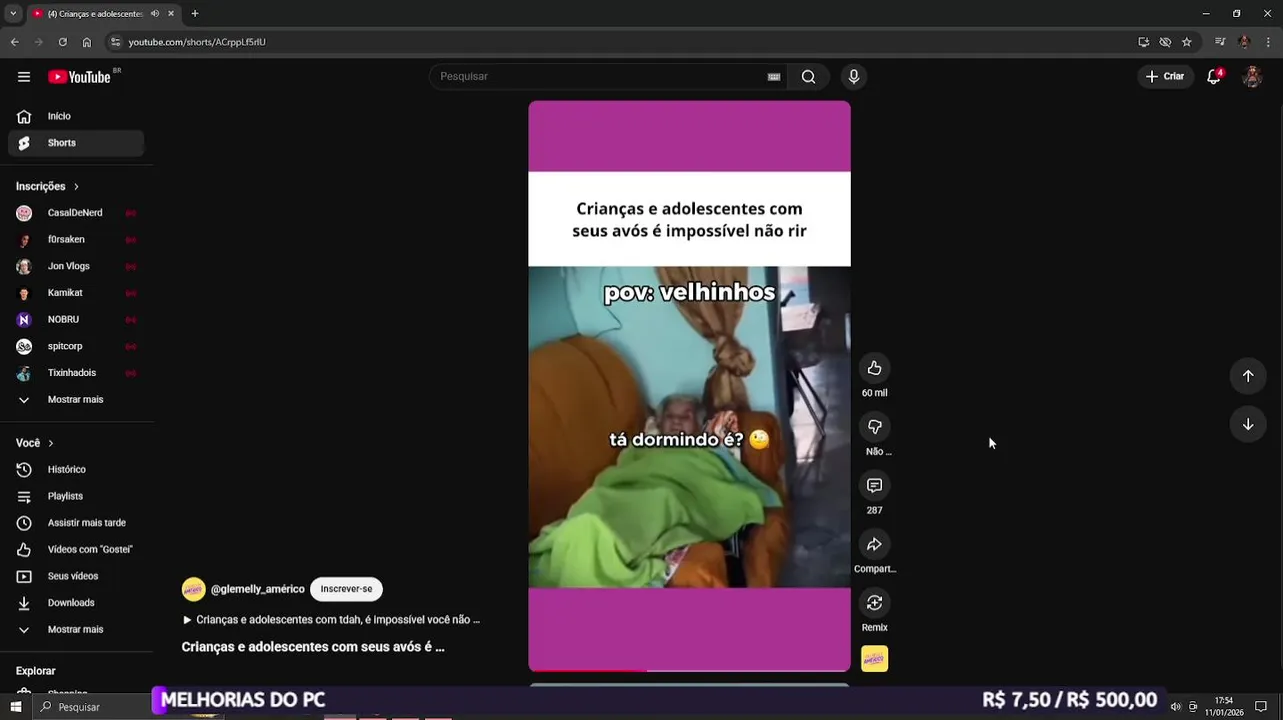Select Shorts in the sidebar

pyautogui.click(x=76, y=143)
